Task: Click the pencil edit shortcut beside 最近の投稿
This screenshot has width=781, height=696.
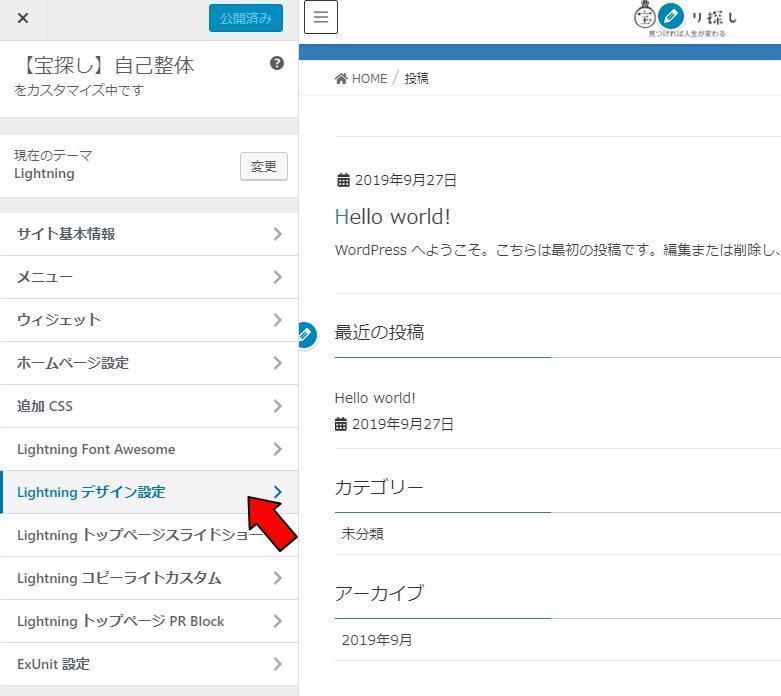Action: 305,334
